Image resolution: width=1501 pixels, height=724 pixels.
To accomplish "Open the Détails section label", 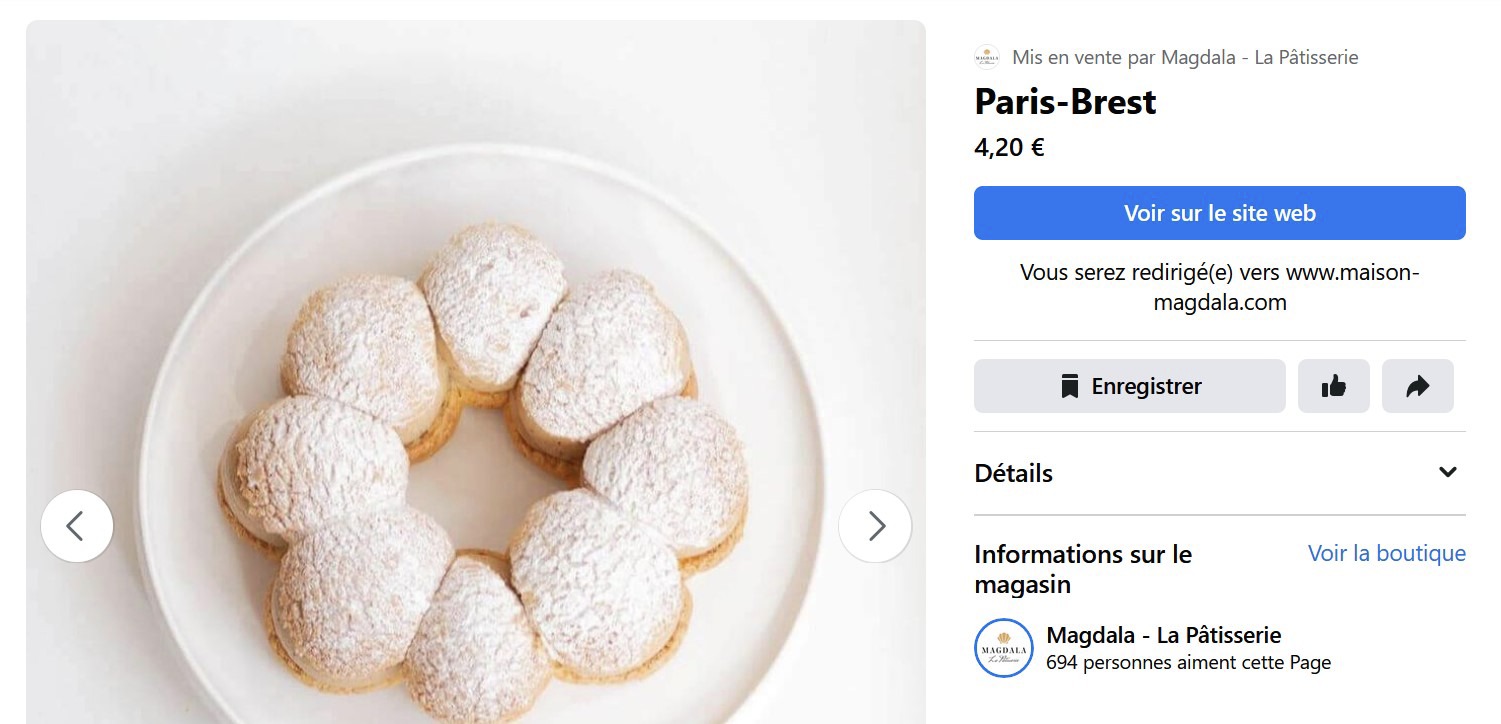I will (x=1014, y=473).
